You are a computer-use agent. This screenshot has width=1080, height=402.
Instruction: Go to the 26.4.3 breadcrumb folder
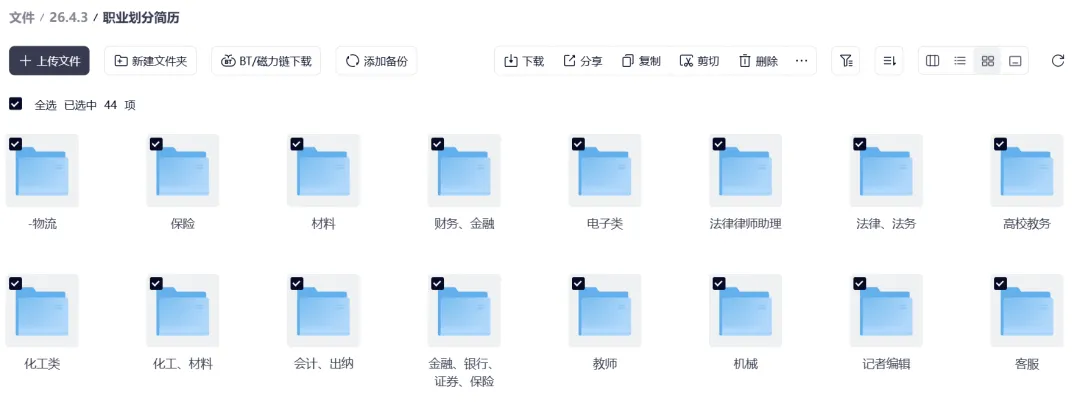click(x=68, y=18)
